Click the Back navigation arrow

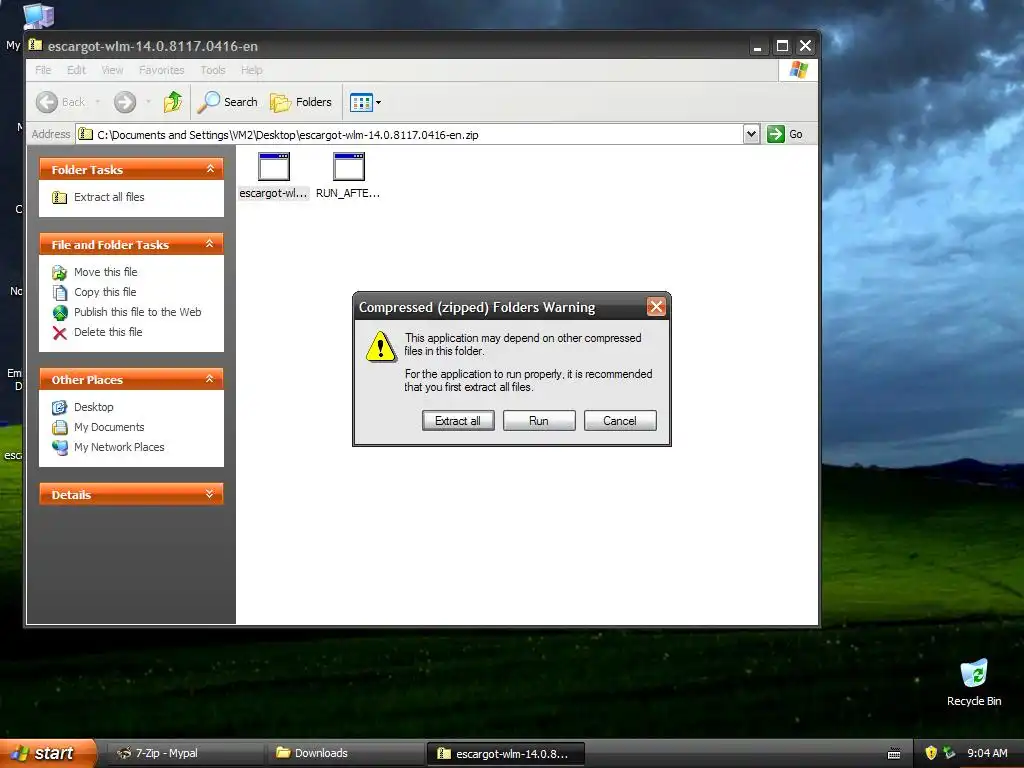pos(47,102)
